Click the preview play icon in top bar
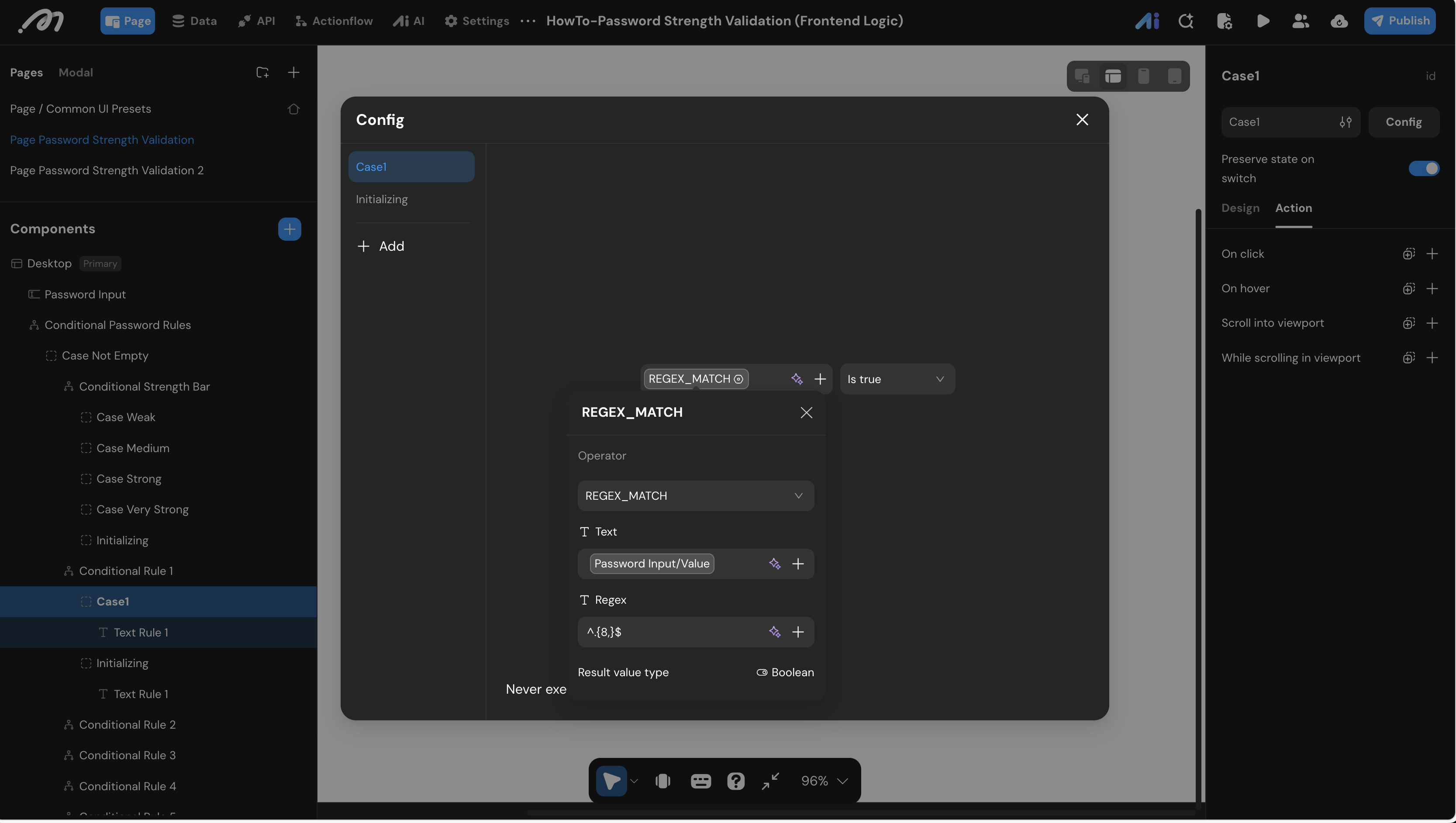 (1263, 21)
